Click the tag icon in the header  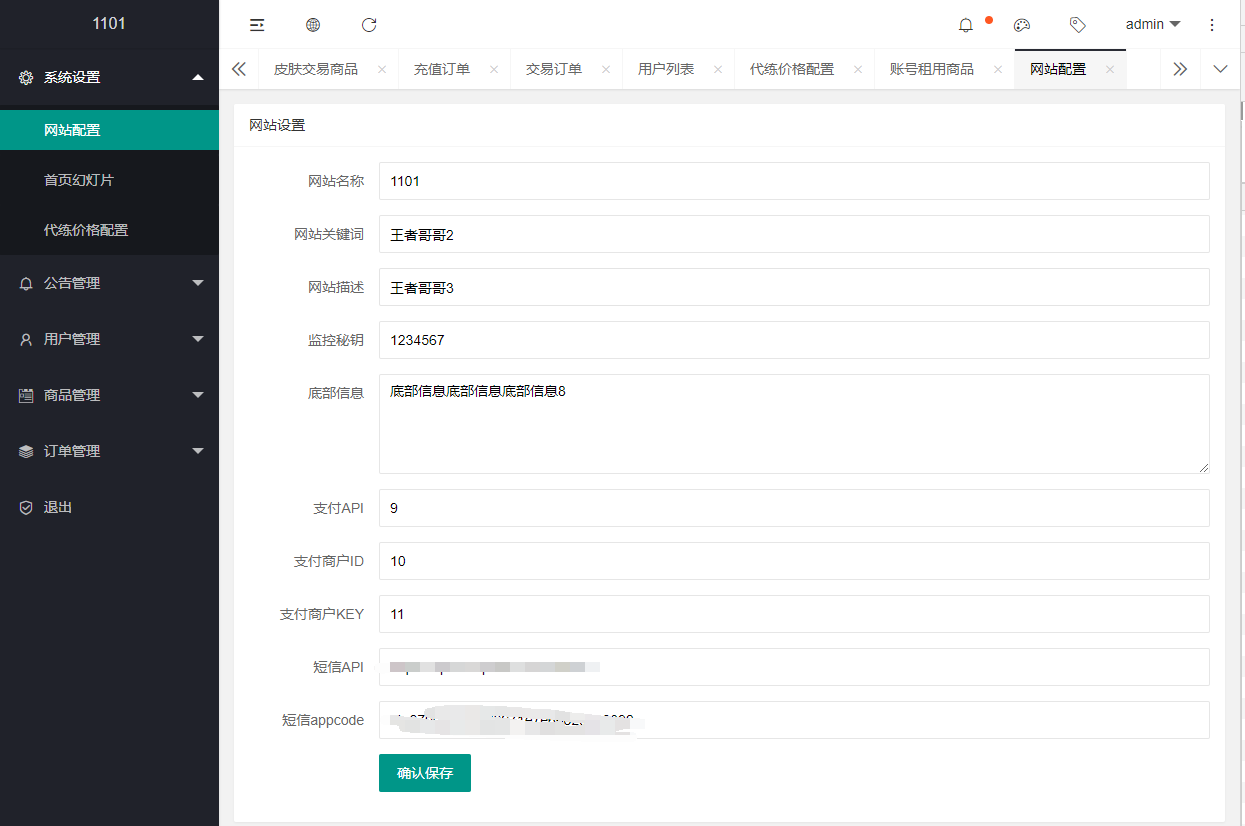[1078, 25]
